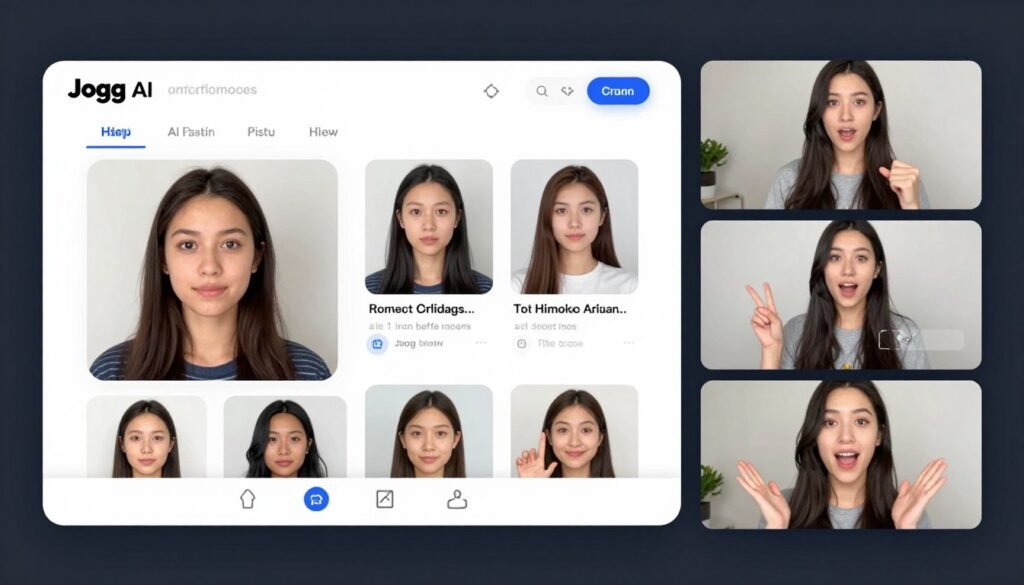Select the Pistu navigation tab

260,131
